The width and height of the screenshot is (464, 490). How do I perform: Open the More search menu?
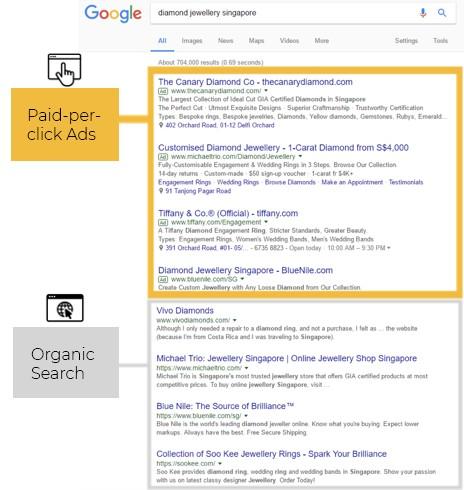pos(322,41)
